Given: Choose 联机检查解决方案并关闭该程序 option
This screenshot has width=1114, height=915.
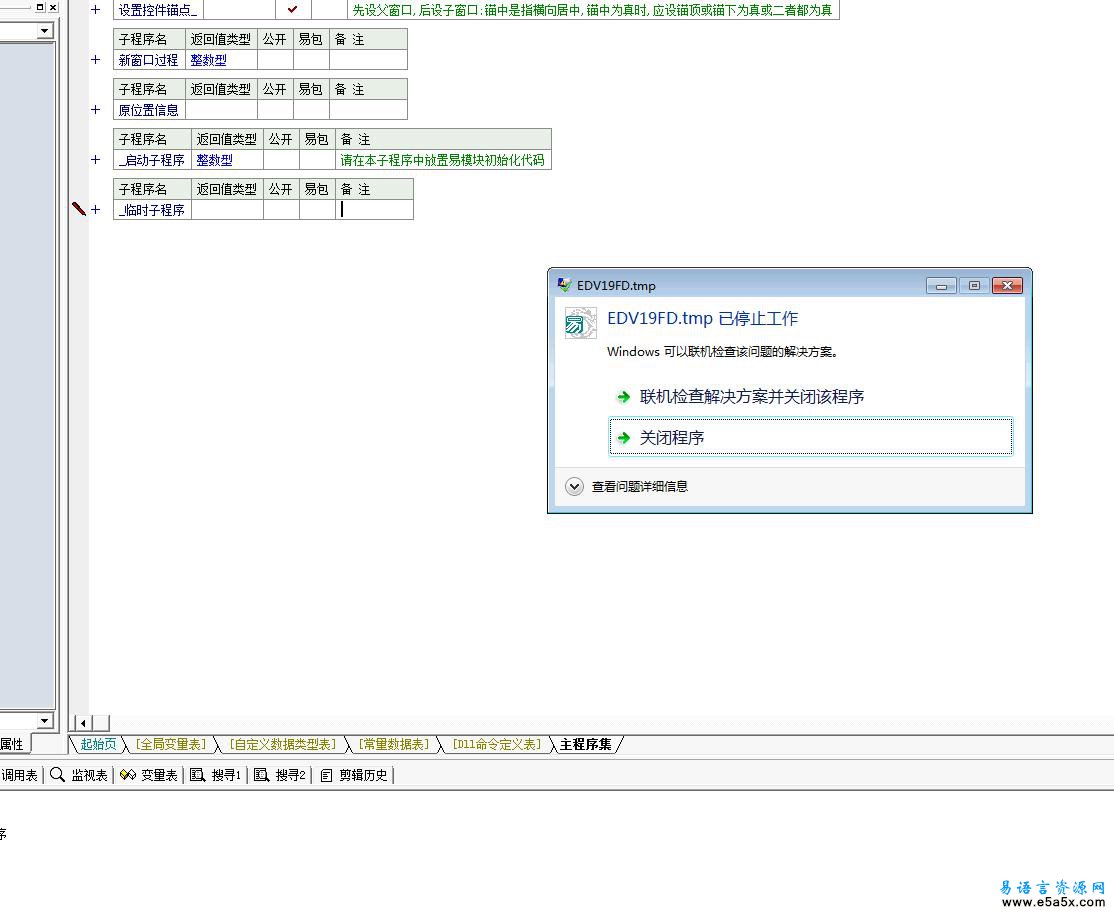Looking at the screenshot, I should click(752, 396).
